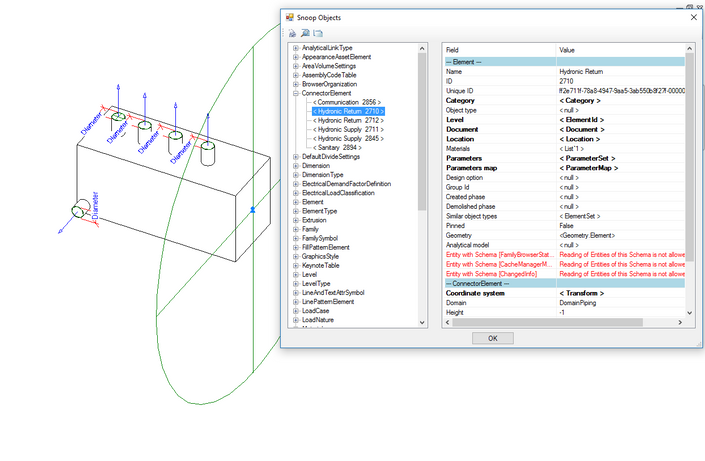Collapse the ConnectorElement tree node
Viewport: 705px width, 461px height.
pyautogui.click(x=296, y=92)
